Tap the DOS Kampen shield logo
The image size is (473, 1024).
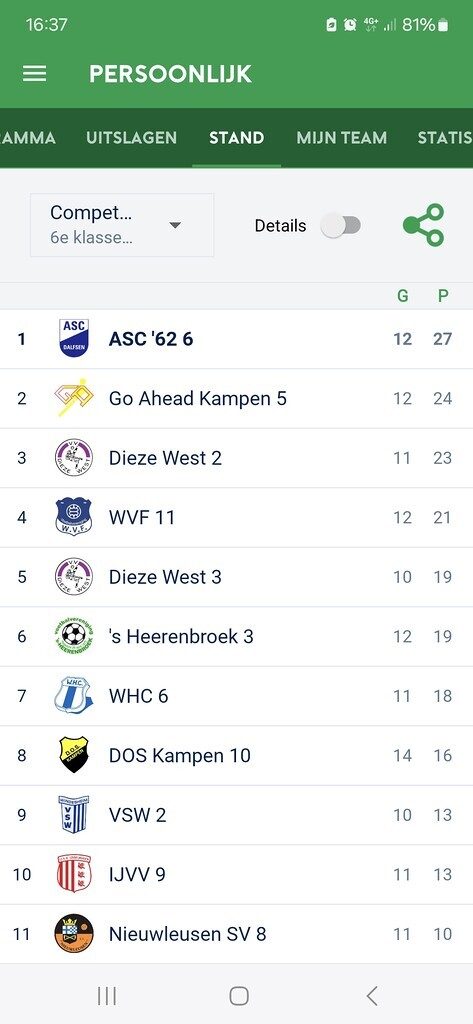[73, 755]
